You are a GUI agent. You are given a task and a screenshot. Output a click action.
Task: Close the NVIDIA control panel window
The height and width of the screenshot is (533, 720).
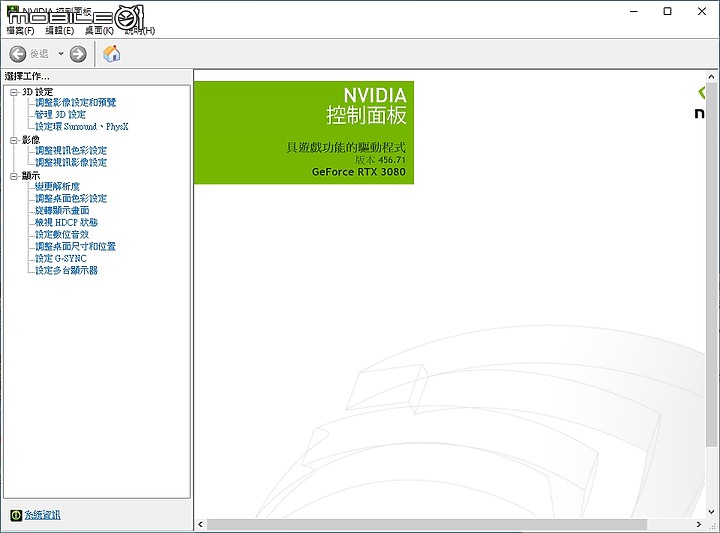[x=702, y=11]
